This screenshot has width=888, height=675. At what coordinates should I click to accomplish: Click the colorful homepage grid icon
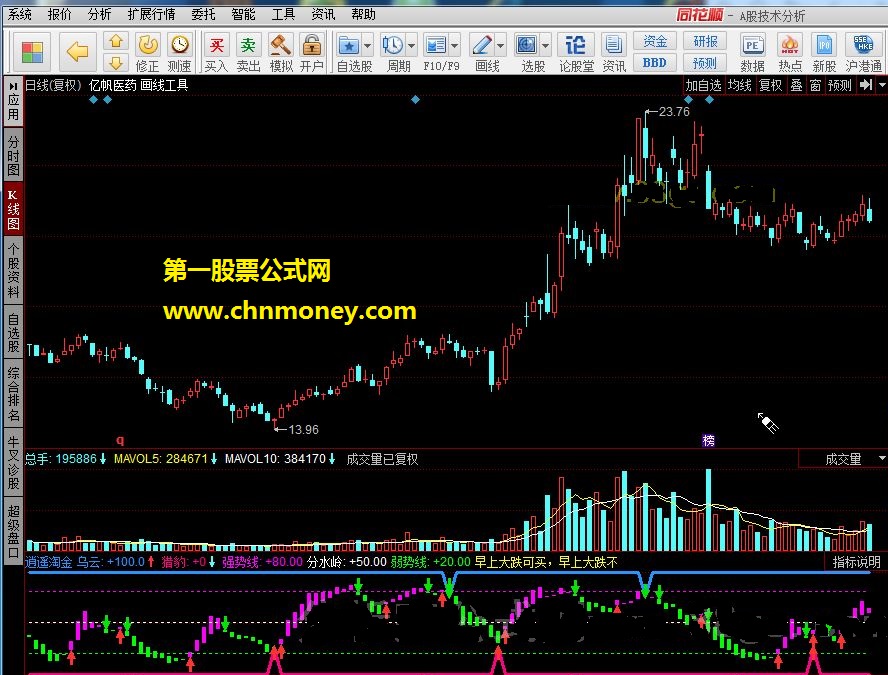(32, 52)
